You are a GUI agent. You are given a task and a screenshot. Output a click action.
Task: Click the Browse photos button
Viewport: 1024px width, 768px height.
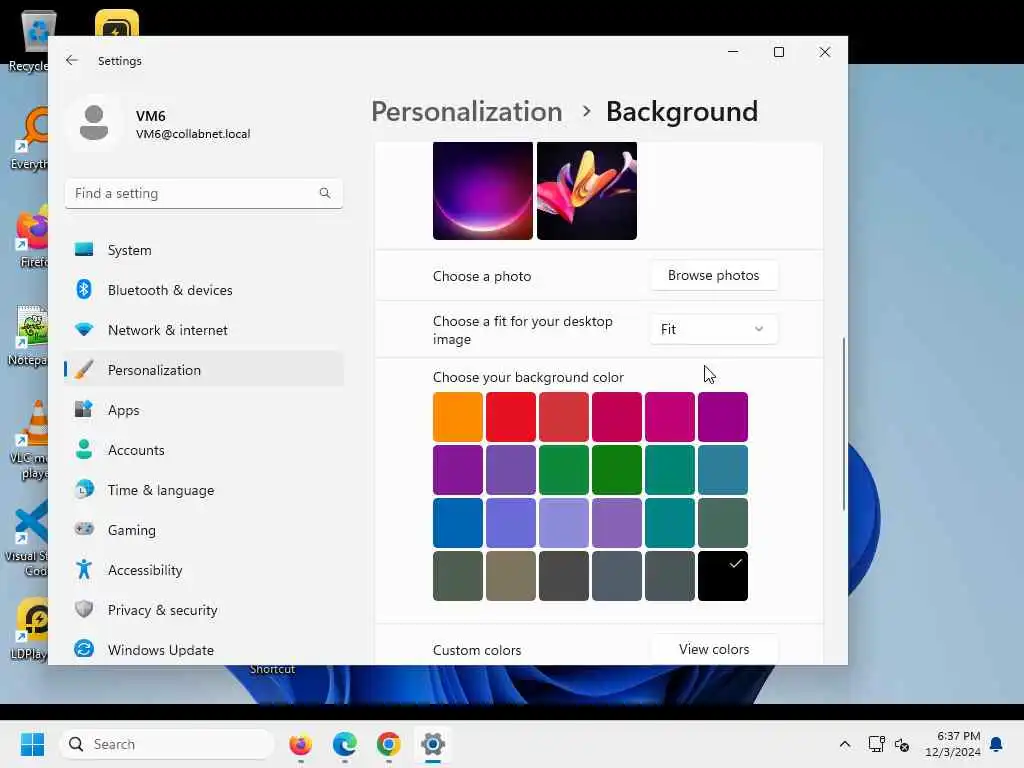coord(713,275)
